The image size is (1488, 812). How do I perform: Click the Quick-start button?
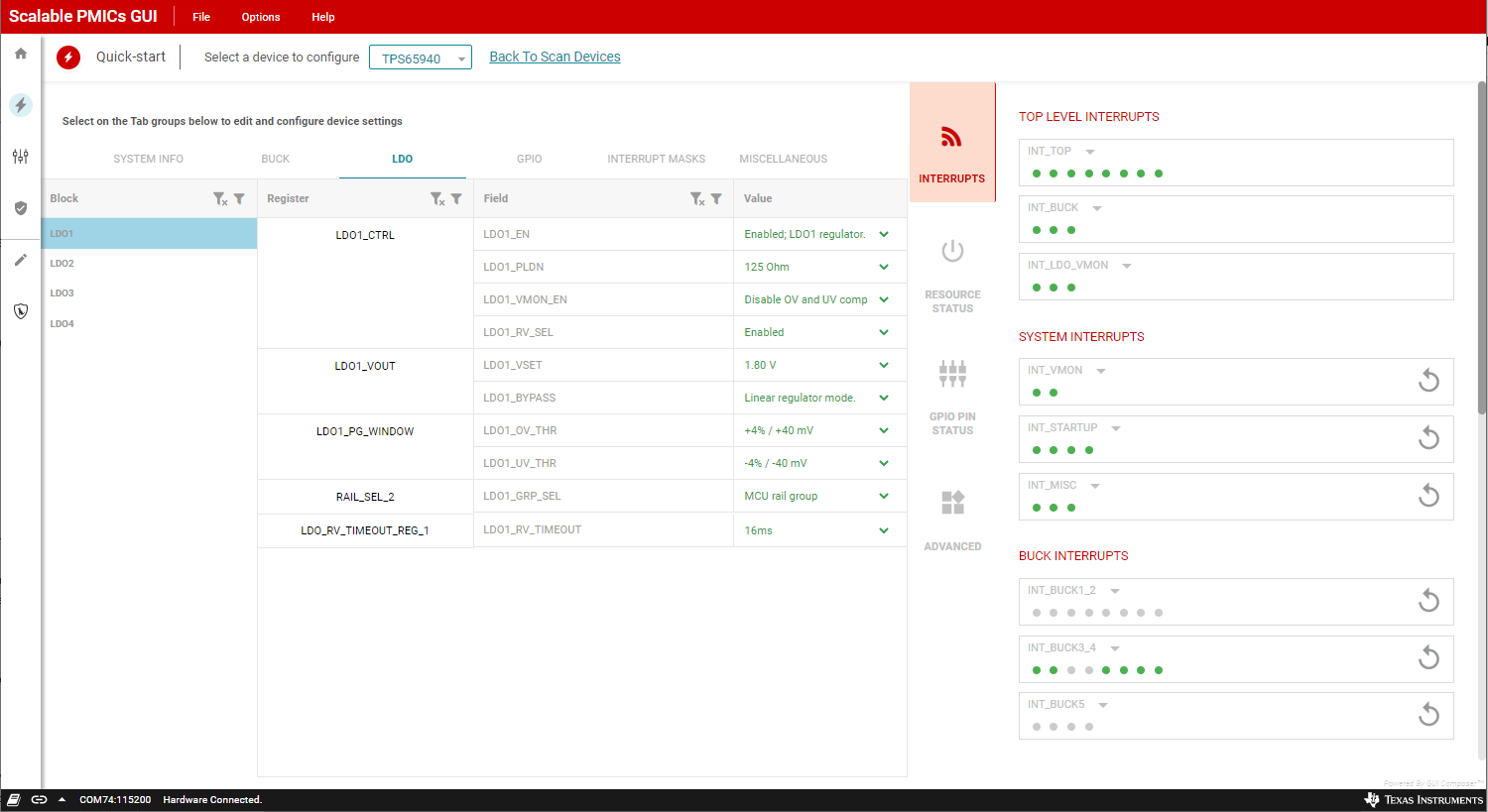tap(68, 58)
